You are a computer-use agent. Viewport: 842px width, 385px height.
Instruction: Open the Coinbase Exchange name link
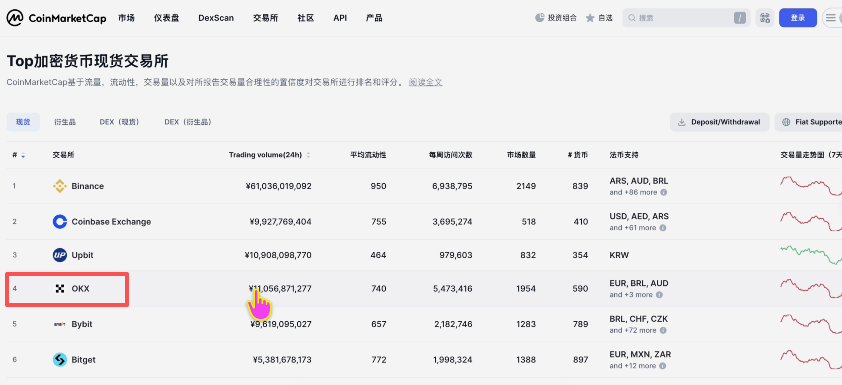(x=111, y=222)
